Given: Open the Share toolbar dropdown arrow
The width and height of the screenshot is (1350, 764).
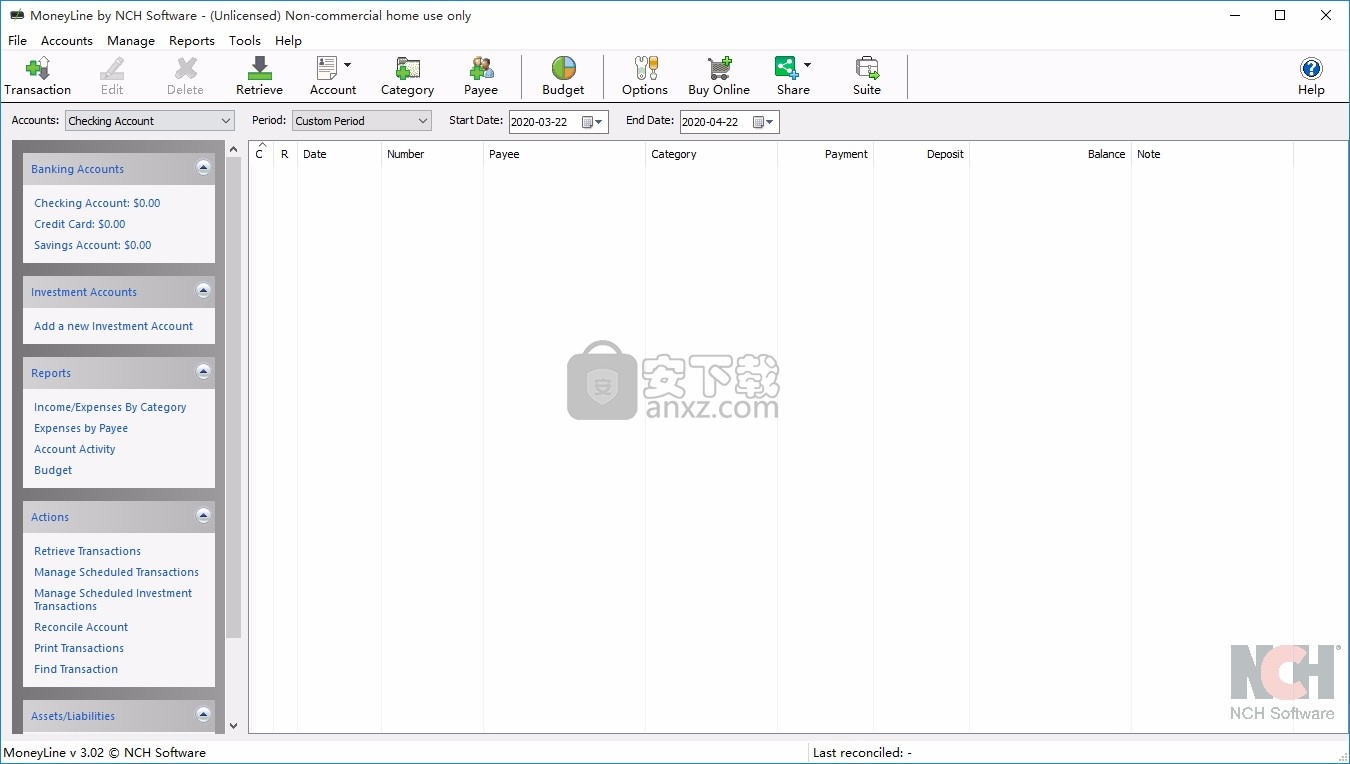Looking at the screenshot, I should (808, 65).
